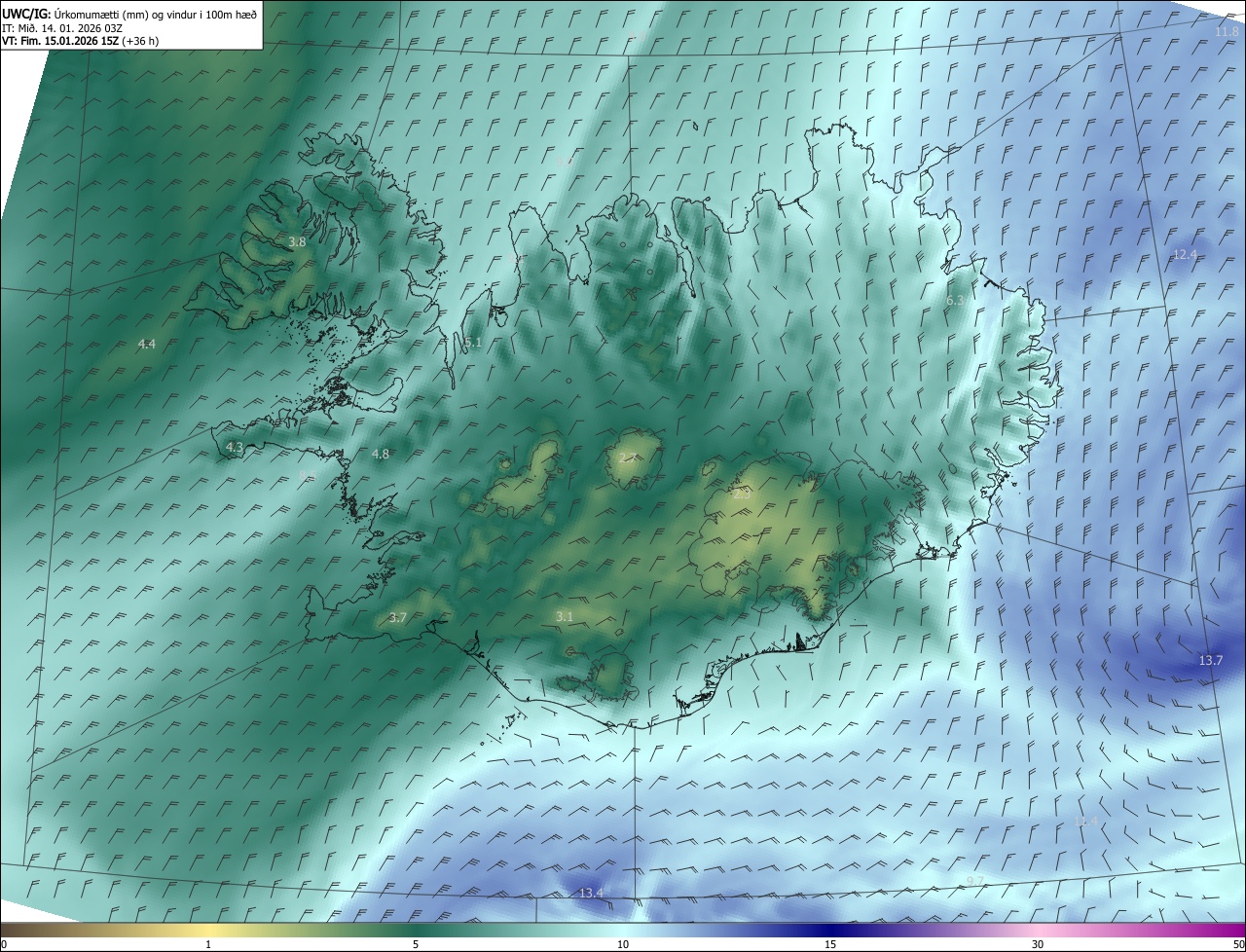This screenshot has height=952, width=1246.
Task: Click the 4.3 value on Snæfellsnes peninsula
Action: click(x=234, y=447)
